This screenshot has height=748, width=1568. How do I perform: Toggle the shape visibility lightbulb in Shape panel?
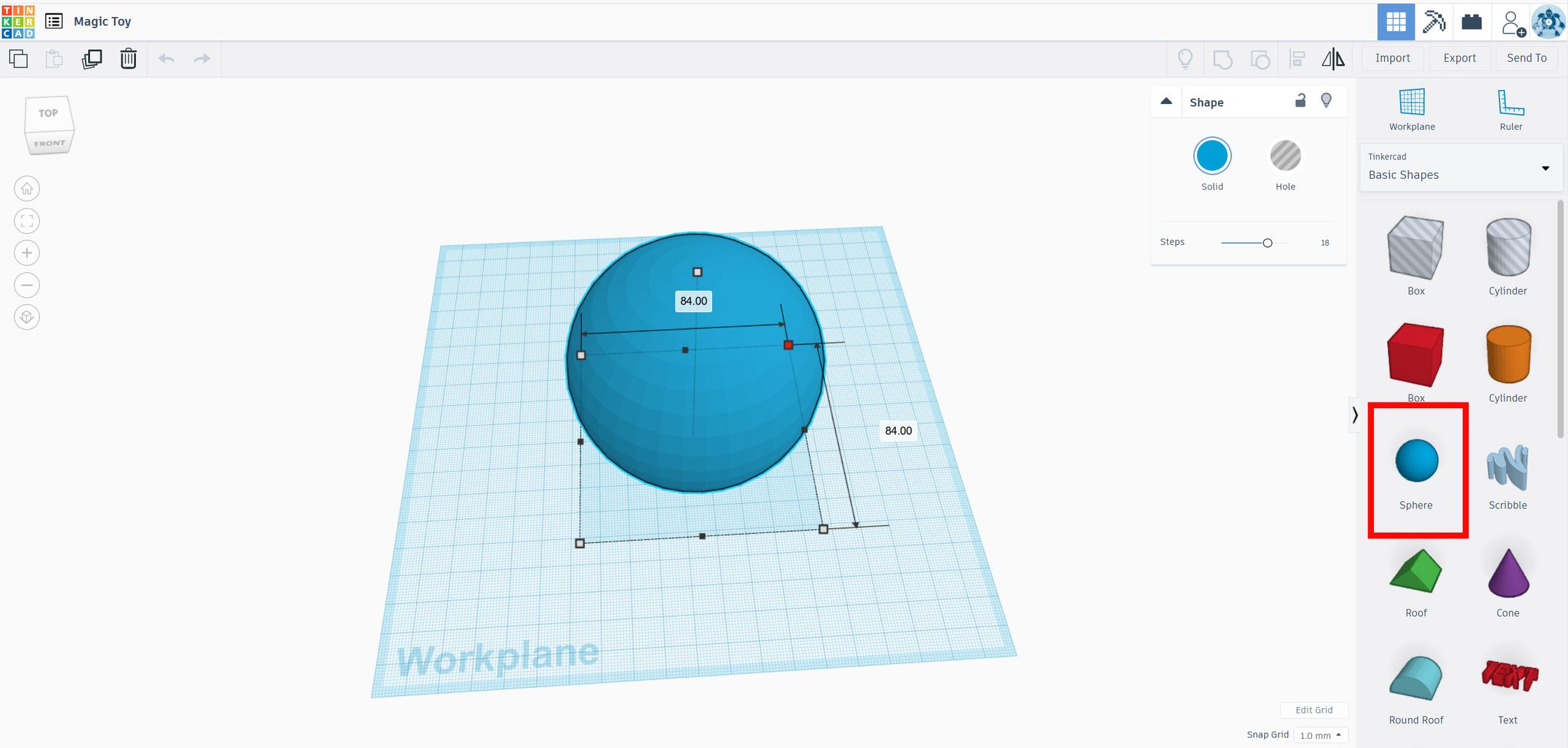pyautogui.click(x=1326, y=101)
